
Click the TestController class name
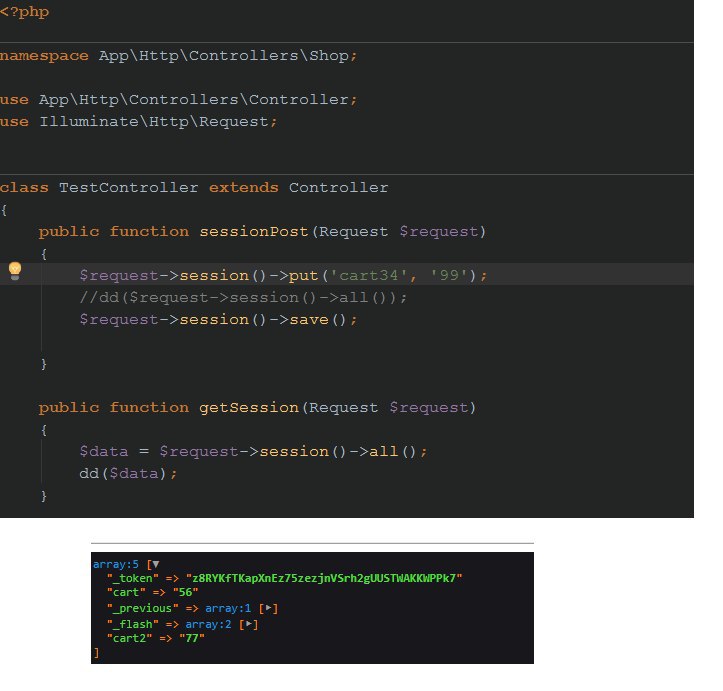[129, 188]
